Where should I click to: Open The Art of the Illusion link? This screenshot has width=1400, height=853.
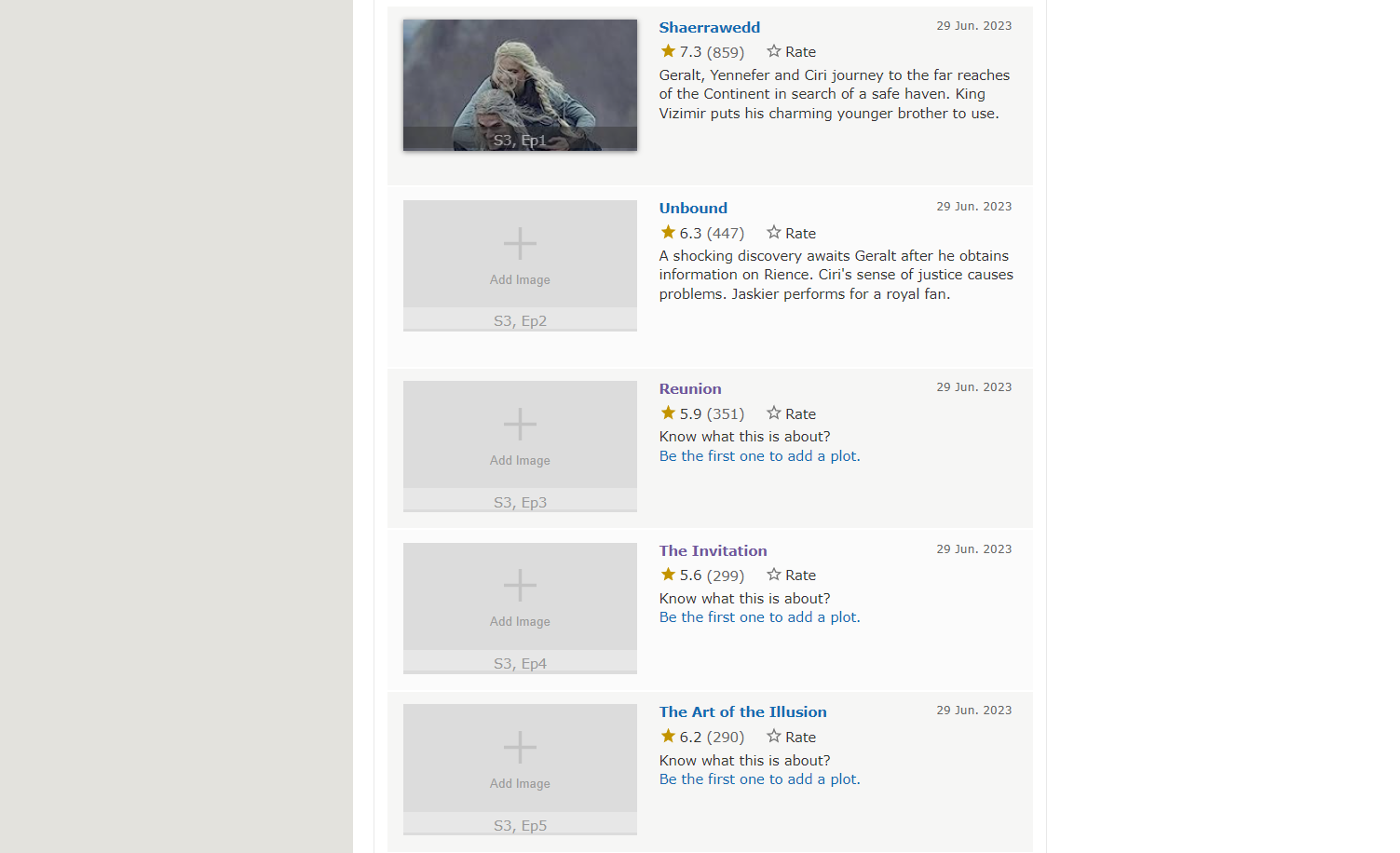point(742,711)
